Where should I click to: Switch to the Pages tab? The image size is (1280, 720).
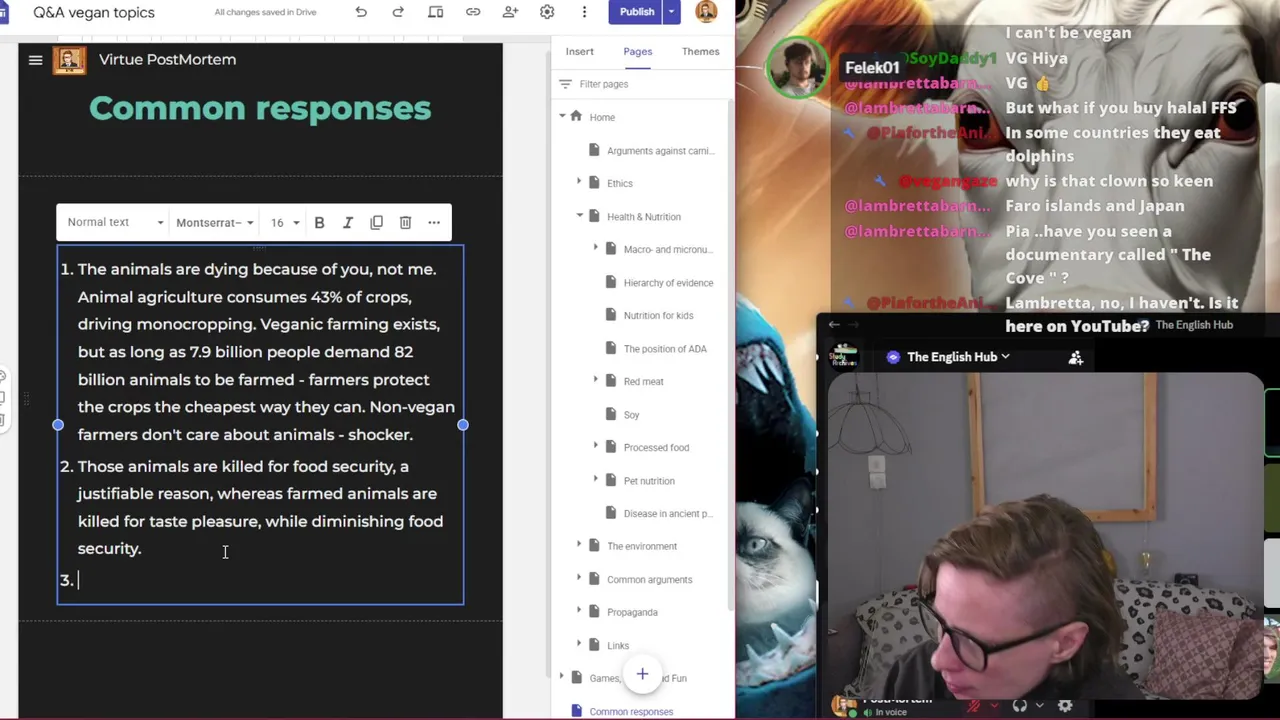tap(637, 51)
